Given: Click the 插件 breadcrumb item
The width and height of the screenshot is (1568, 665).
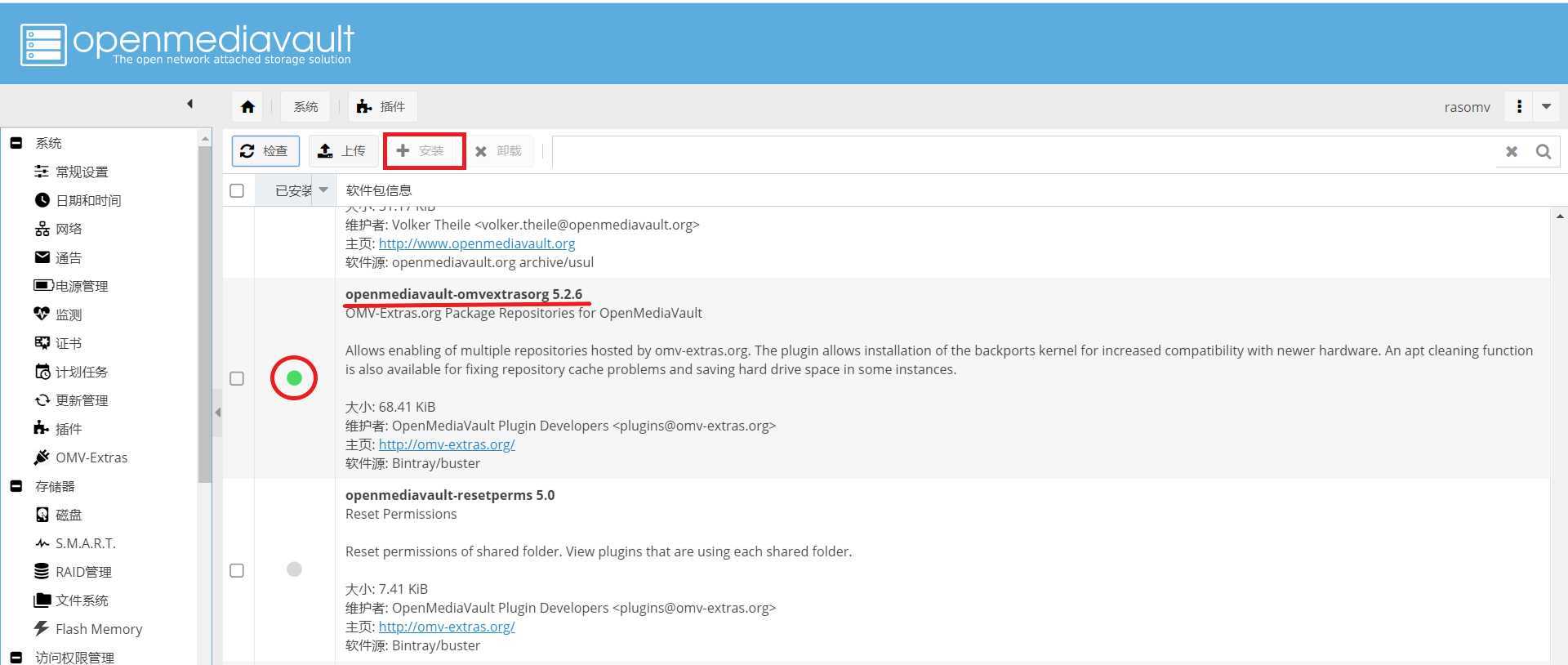Looking at the screenshot, I should [382, 107].
